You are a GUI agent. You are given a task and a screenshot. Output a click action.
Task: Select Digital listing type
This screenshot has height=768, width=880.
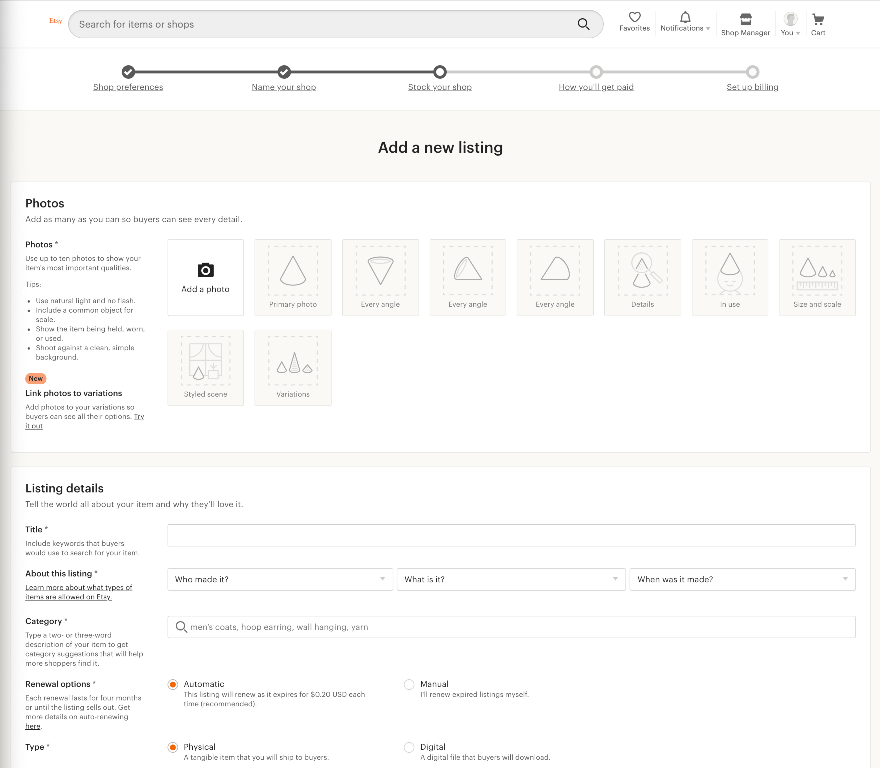click(x=409, y=747)
